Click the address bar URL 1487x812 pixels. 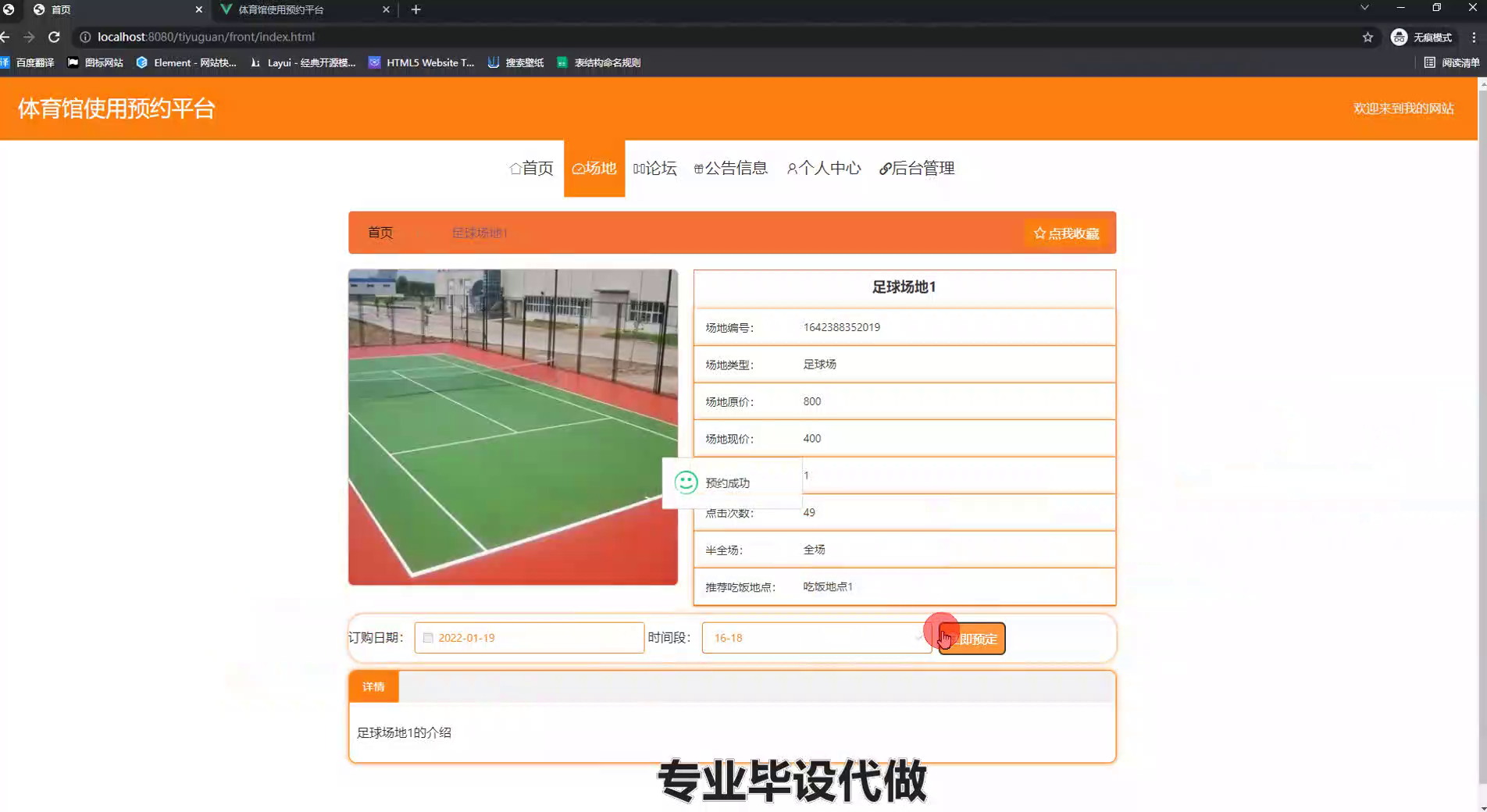(206, 37)
